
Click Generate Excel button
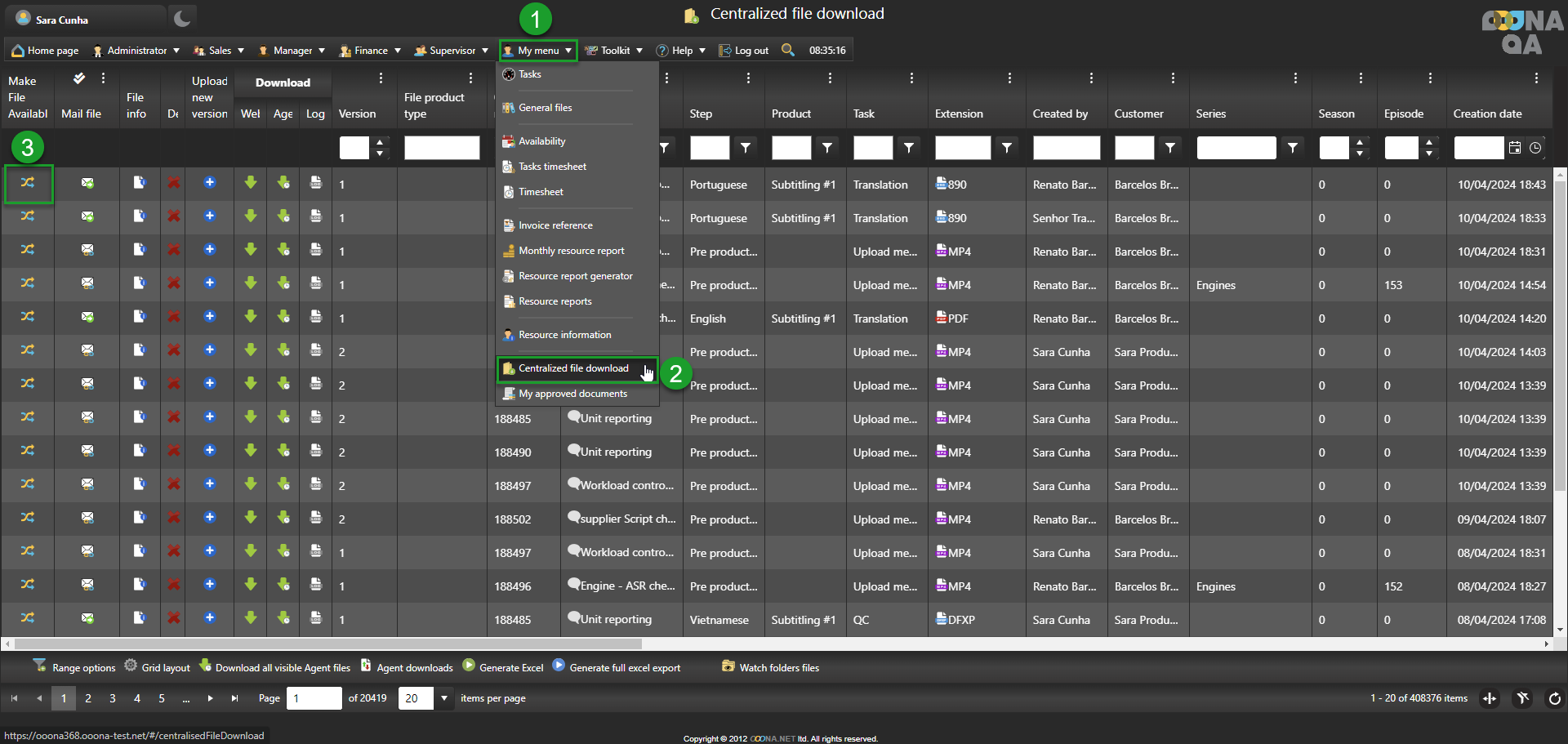(503, 667)
